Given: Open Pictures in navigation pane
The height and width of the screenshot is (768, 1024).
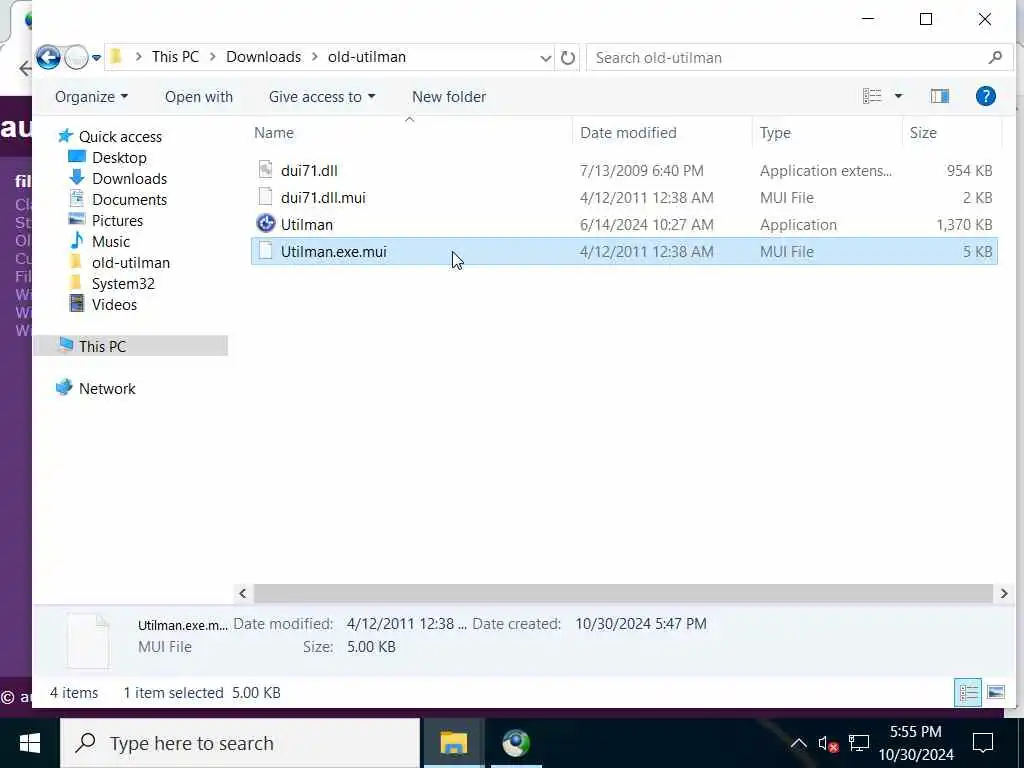Looking at the screenshot, I should [117, 220].
